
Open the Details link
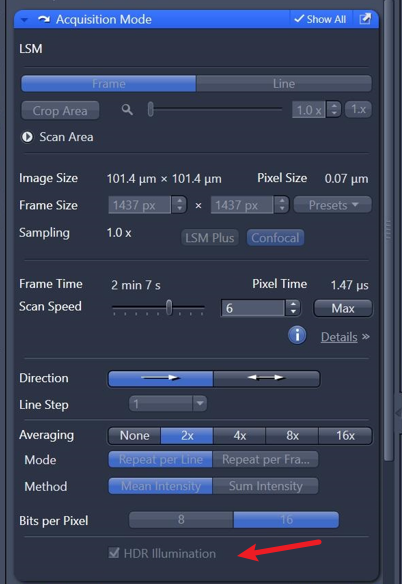point(339,337)
